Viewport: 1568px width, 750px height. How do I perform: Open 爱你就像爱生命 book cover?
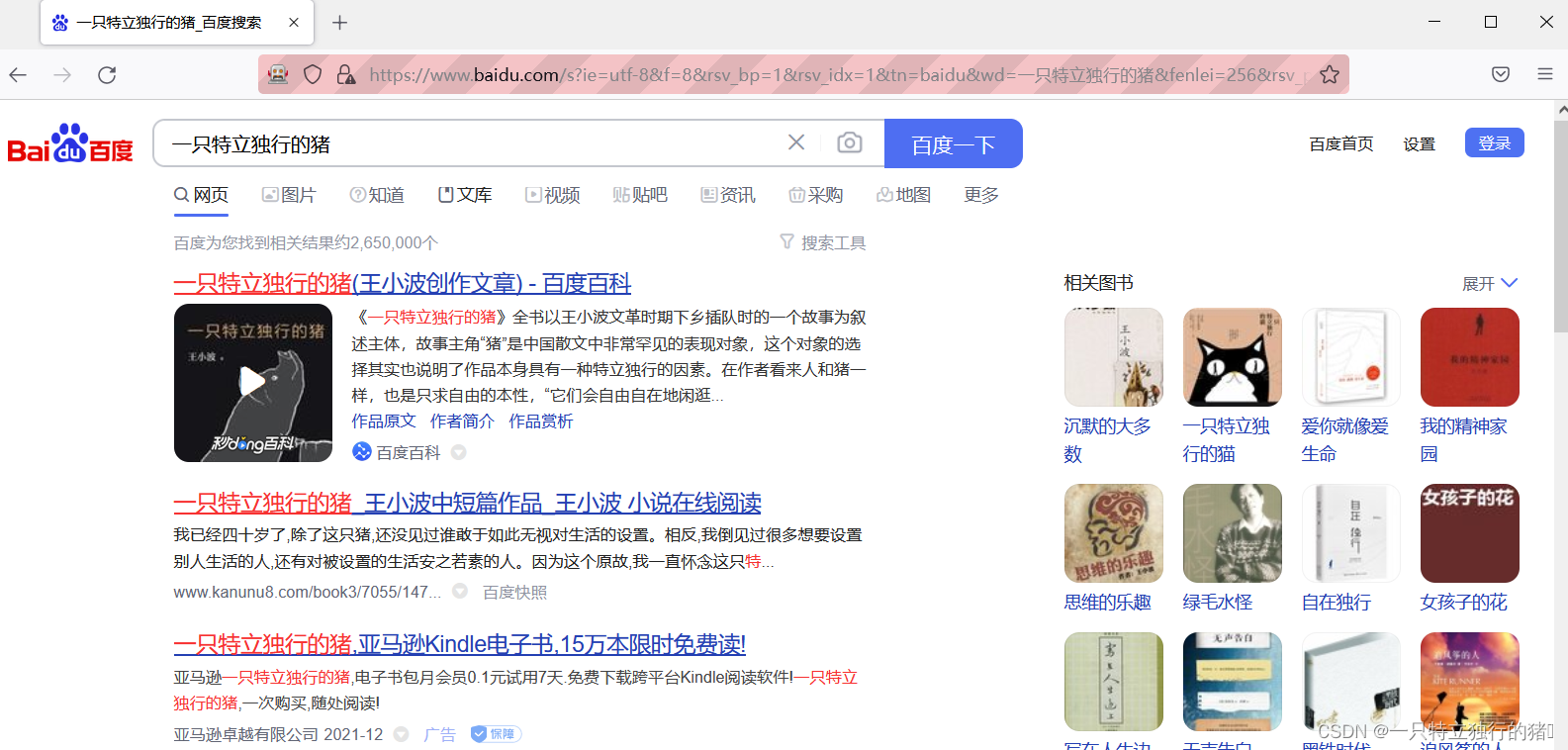1351,357
